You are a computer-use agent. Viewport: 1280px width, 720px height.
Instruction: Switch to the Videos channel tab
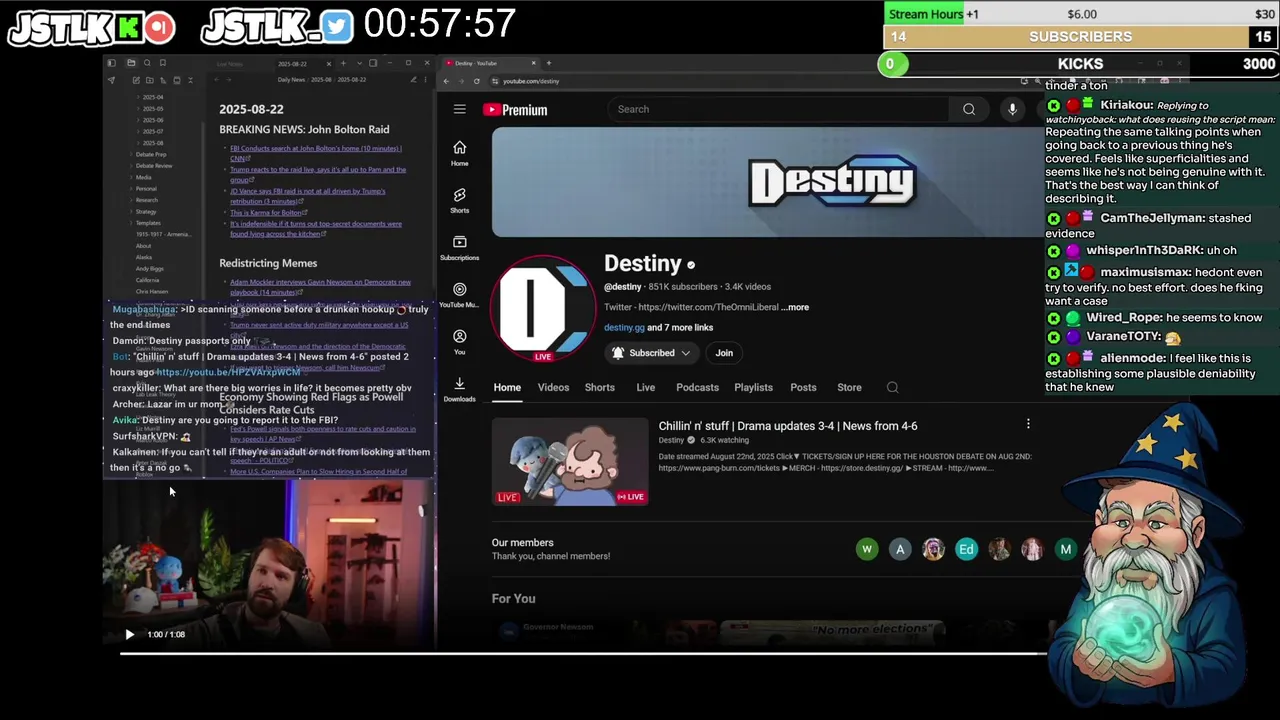coord(553,387)
